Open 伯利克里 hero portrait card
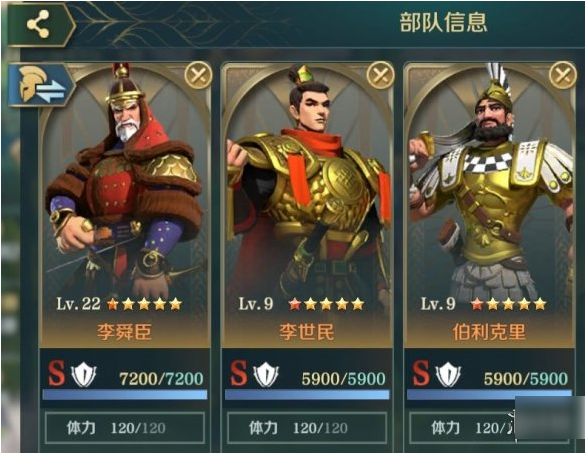This screenshot has height=457, width=585. (x=489, y=205)
